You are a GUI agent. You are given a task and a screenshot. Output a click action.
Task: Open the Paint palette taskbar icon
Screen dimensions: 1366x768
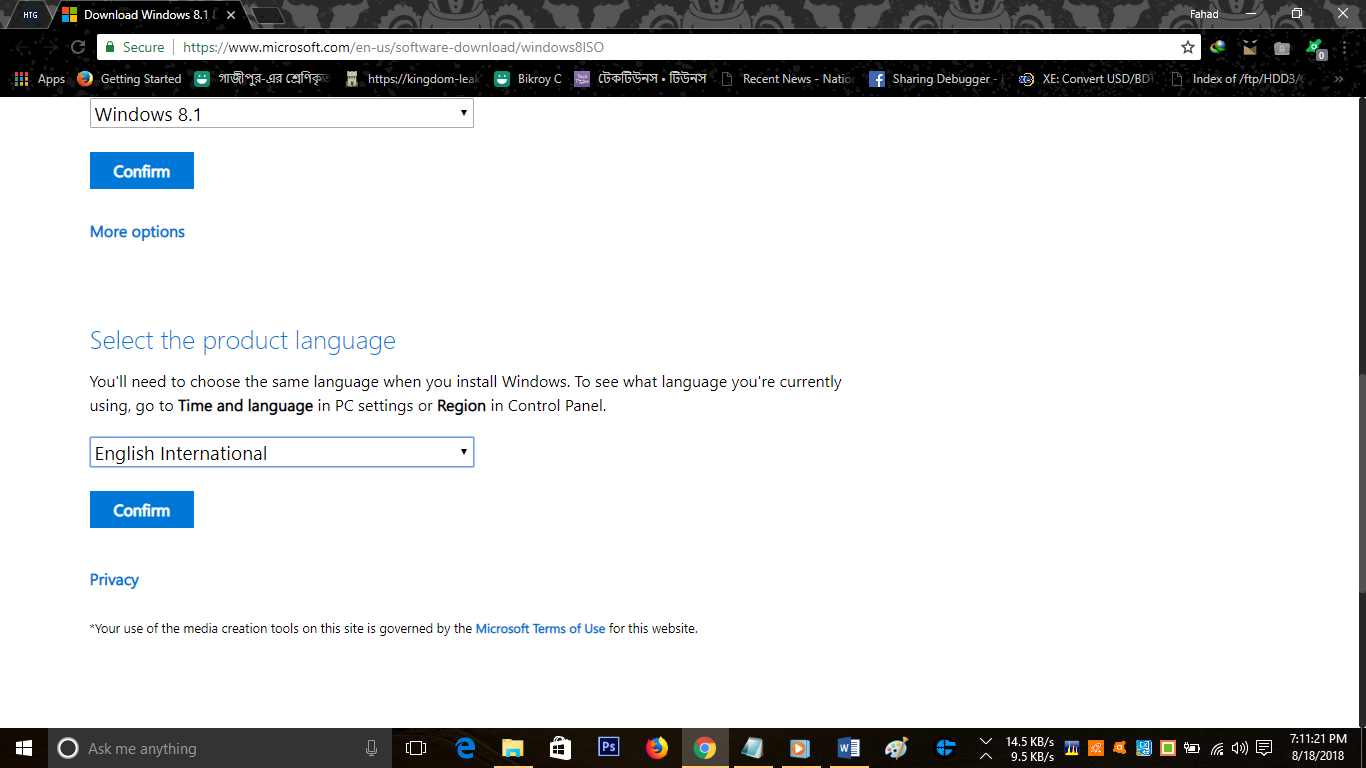897,748
